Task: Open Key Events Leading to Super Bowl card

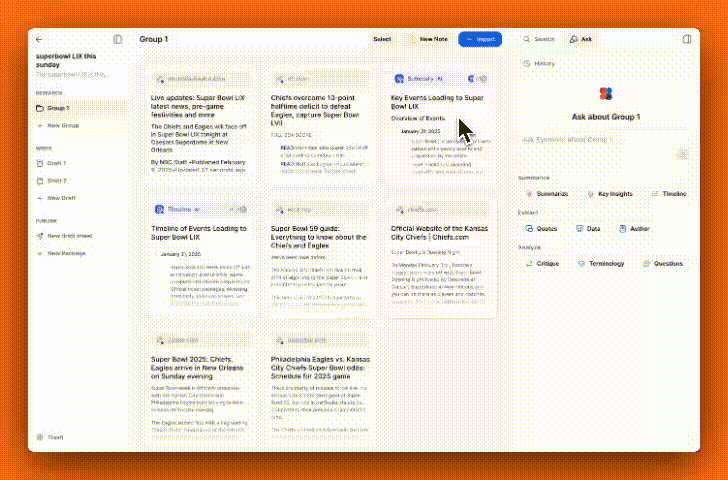Action: (440, 126)
